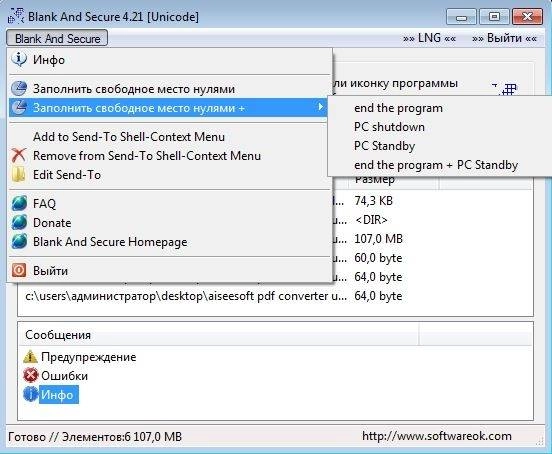Select the 60,0 byte size cell
The height and width of the screenshot is (454, 552).
point(378,258)
